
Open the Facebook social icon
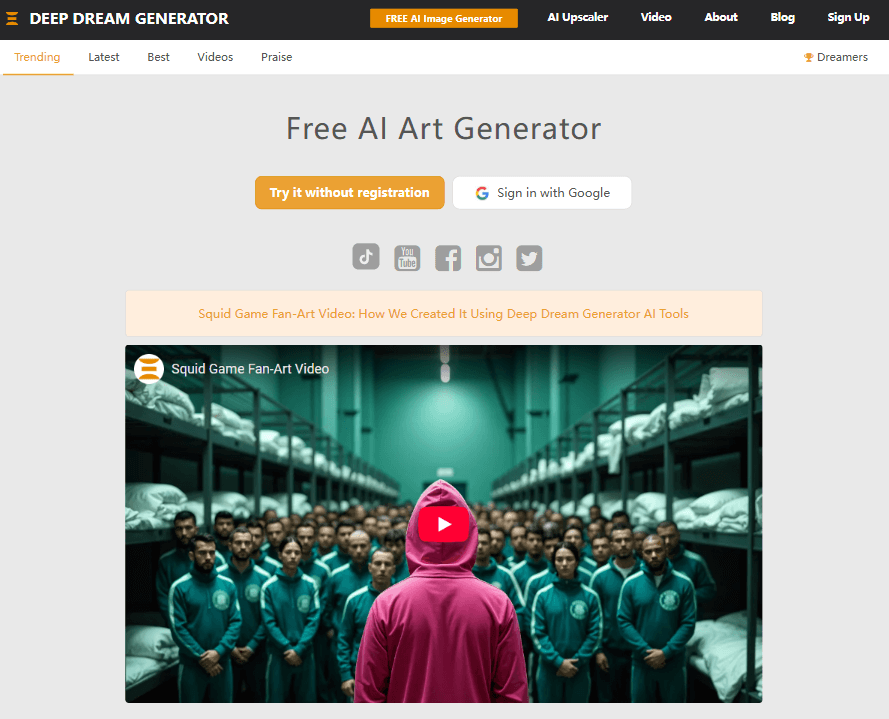448,258
